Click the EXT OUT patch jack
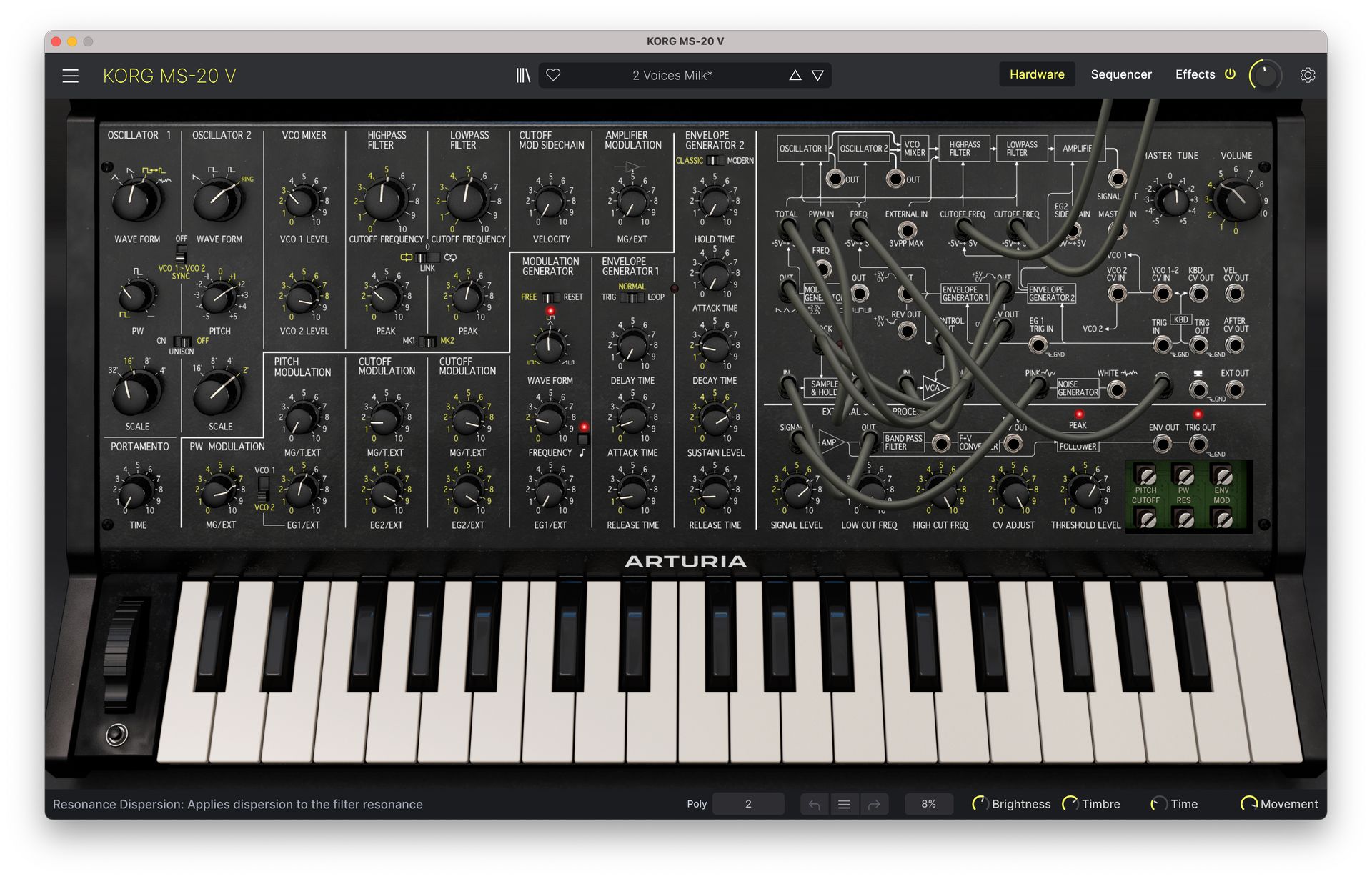 tap(1235, 389)
